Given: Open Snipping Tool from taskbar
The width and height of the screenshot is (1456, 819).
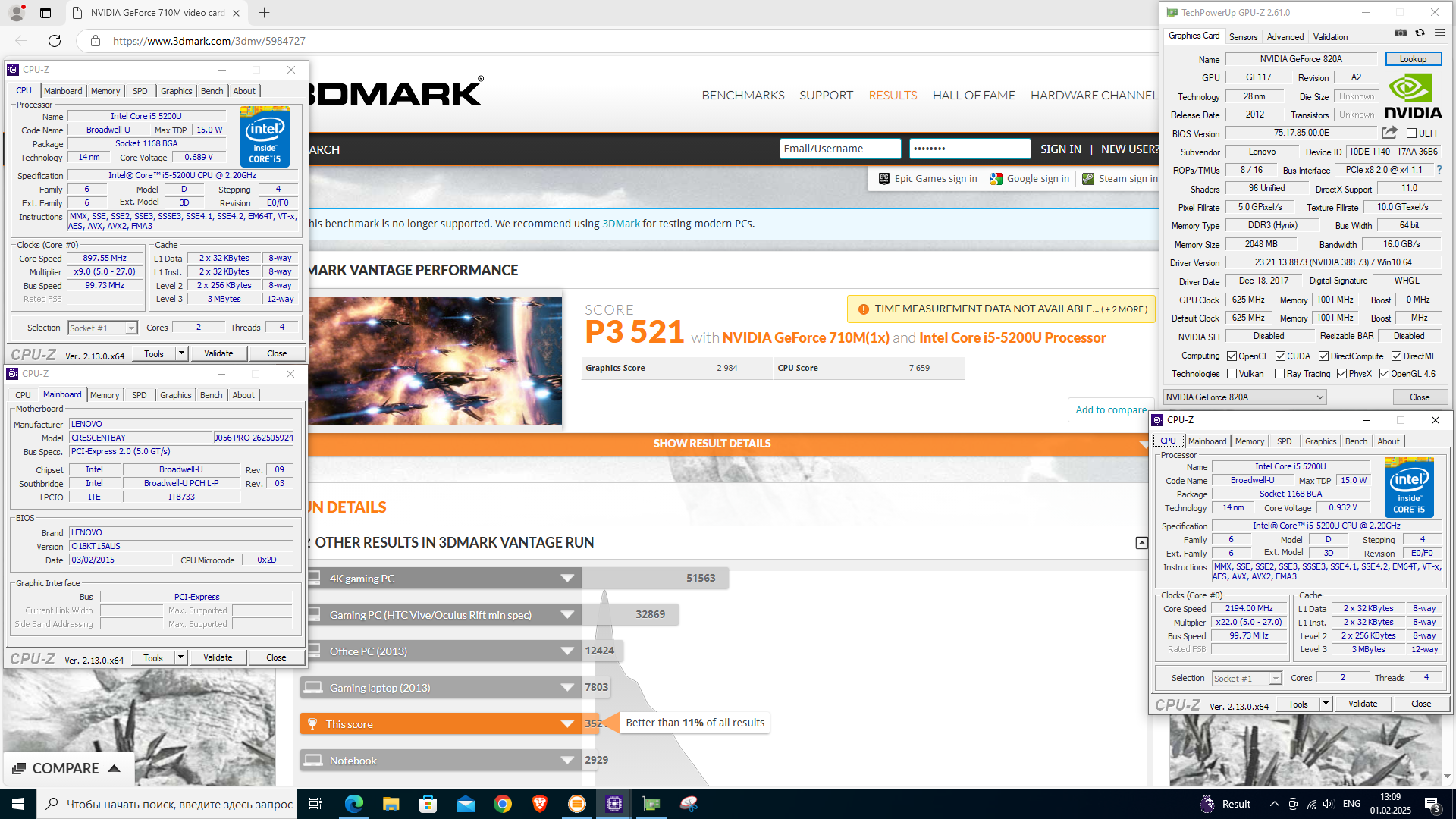Looking at the screenshot, I should [x=689, y=804].
